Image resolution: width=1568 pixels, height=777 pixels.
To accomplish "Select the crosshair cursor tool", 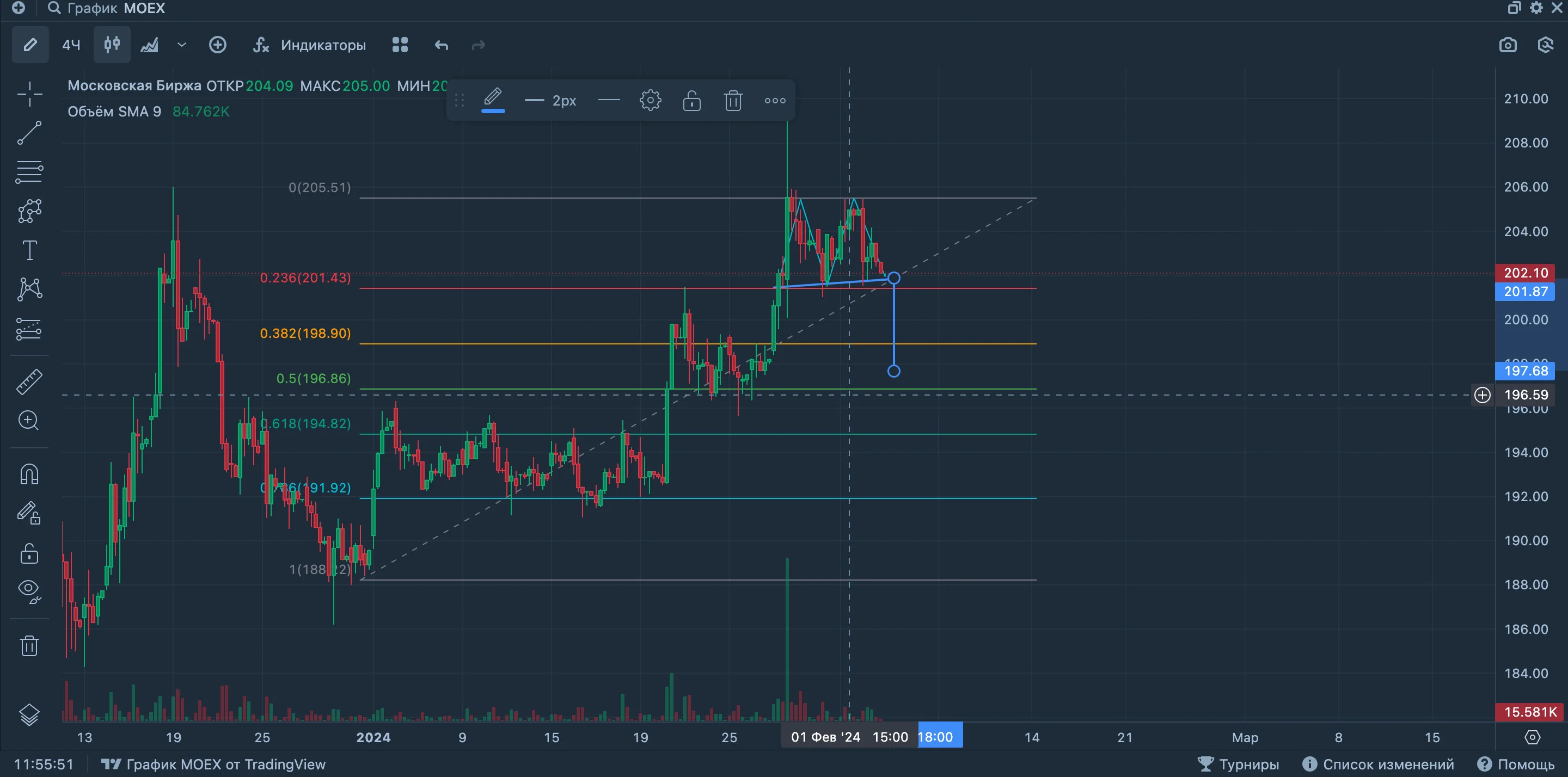I will tap(29, 94).
